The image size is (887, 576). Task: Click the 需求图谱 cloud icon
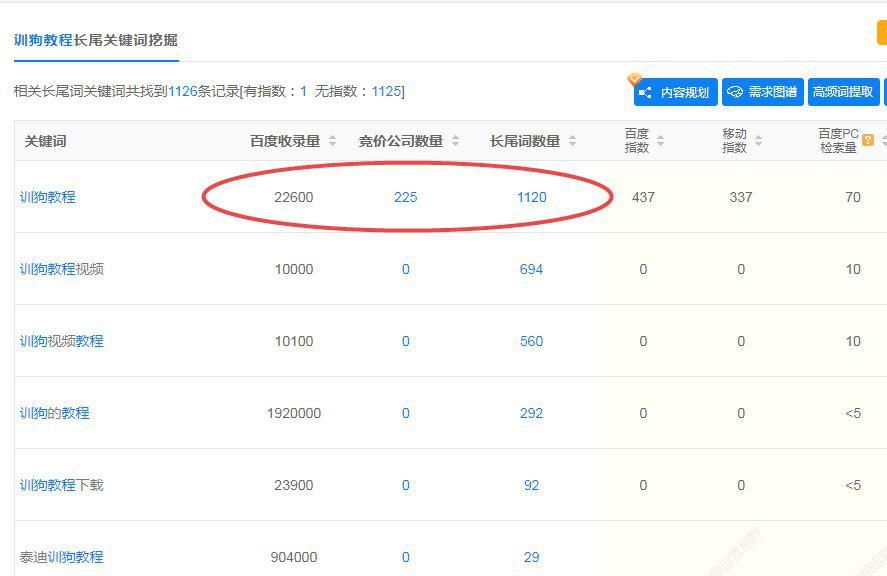(734, 92)
